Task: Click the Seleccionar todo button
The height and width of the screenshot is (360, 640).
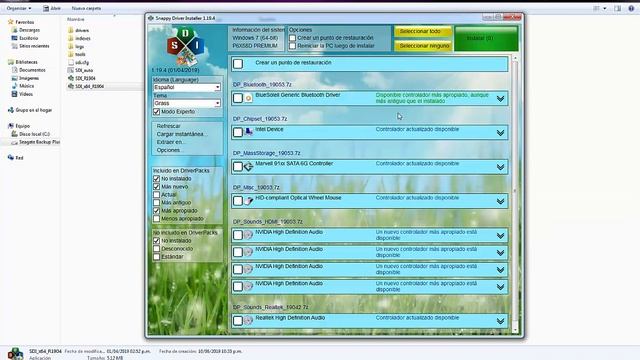Action: 423,31
